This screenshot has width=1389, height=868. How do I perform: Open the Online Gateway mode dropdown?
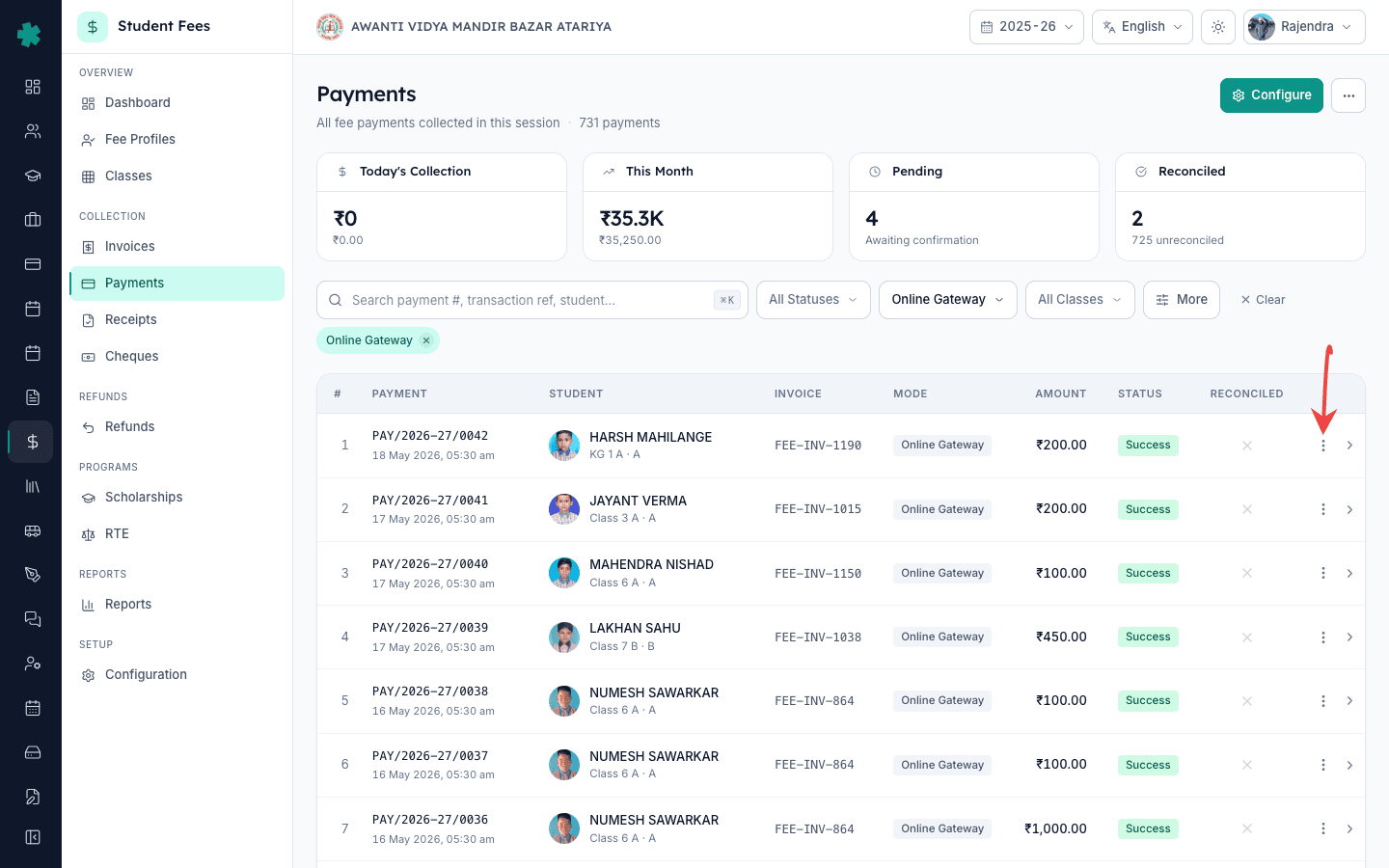947,300
